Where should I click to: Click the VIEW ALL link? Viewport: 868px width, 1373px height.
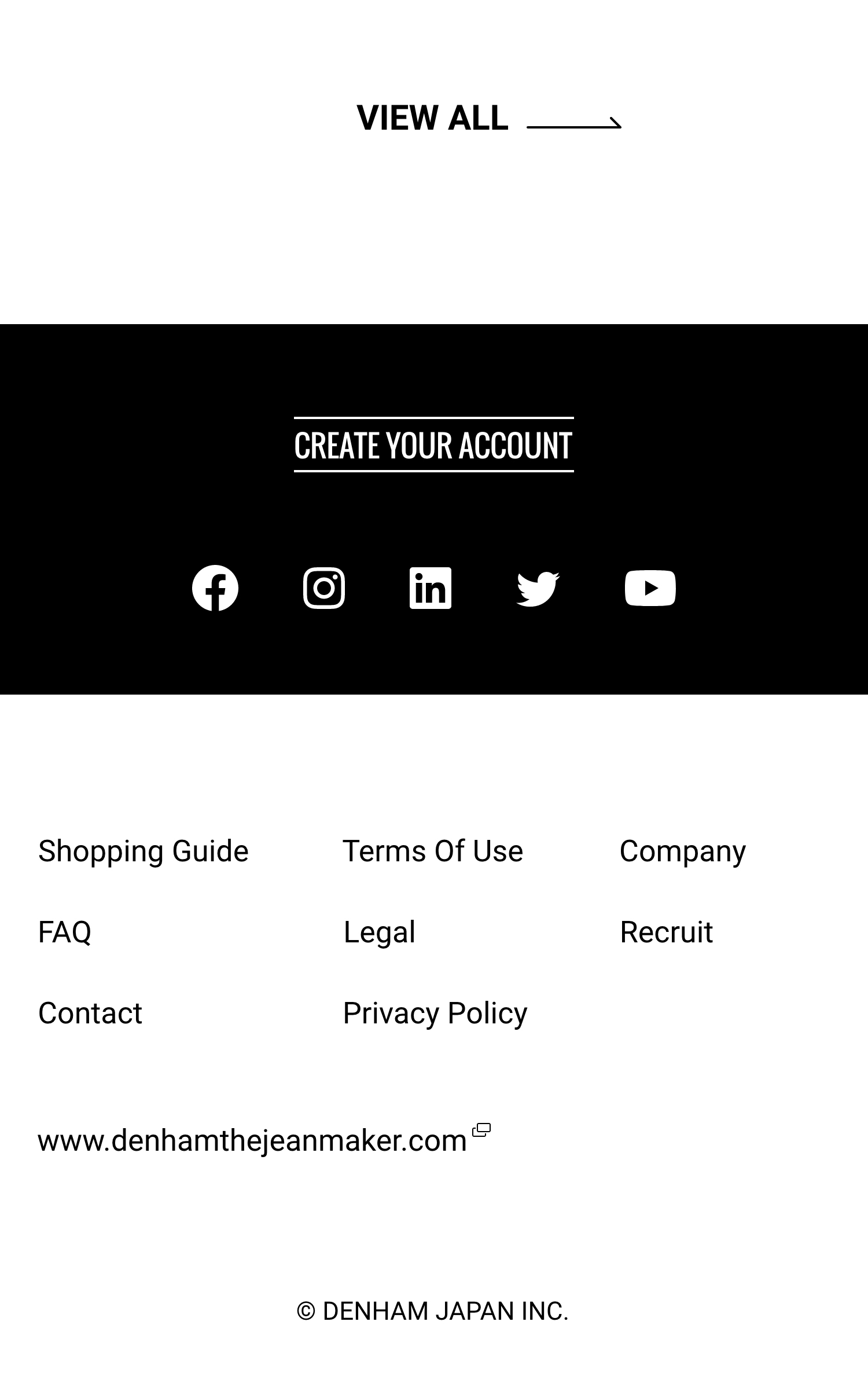[433, 118]
